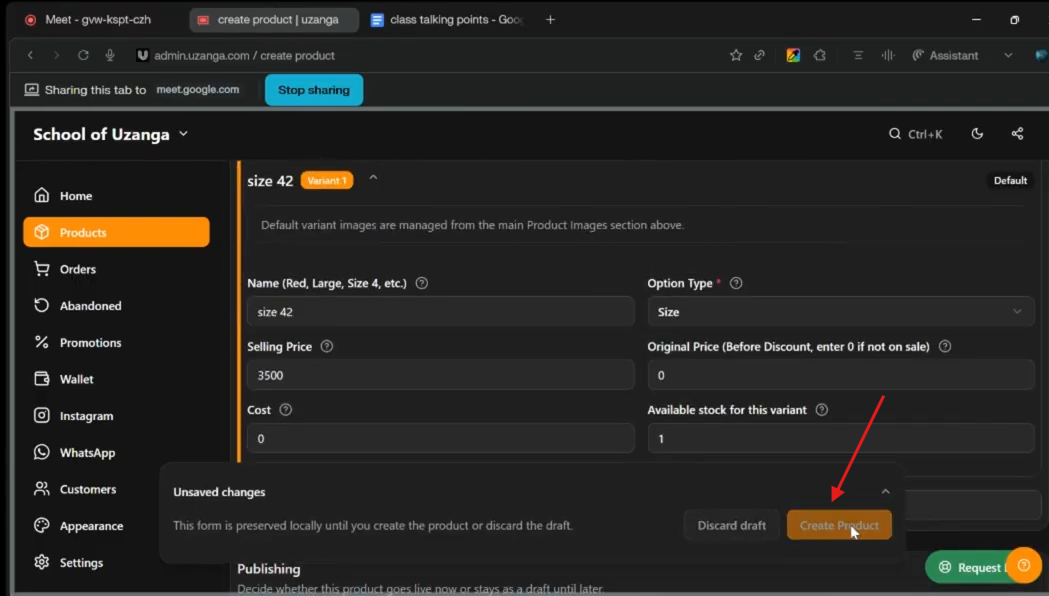Click help icon next to Selling Price
Viewport: 1049px width, 596px height.
pos(326,346)
